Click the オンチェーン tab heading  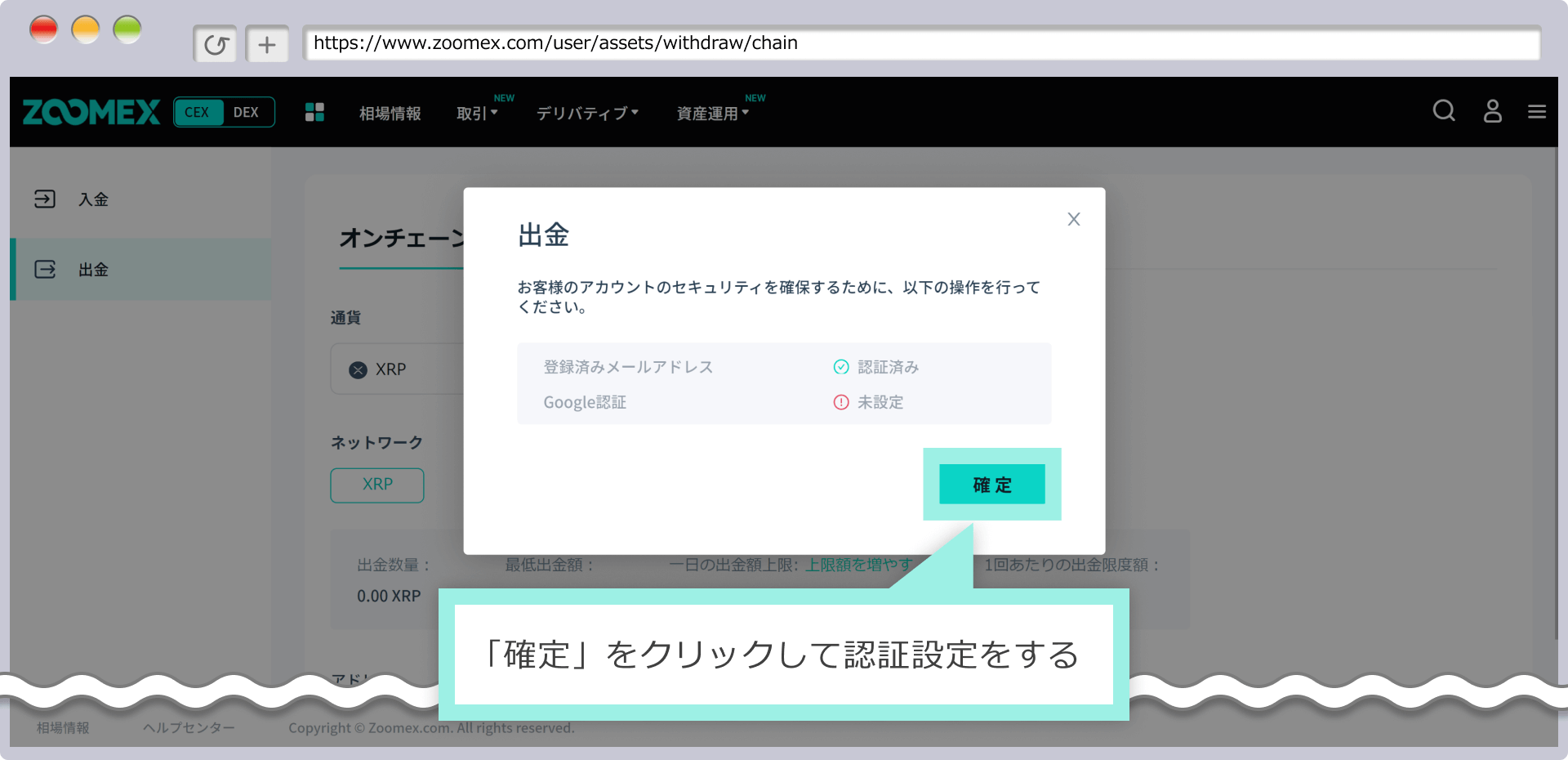point(402,238)
